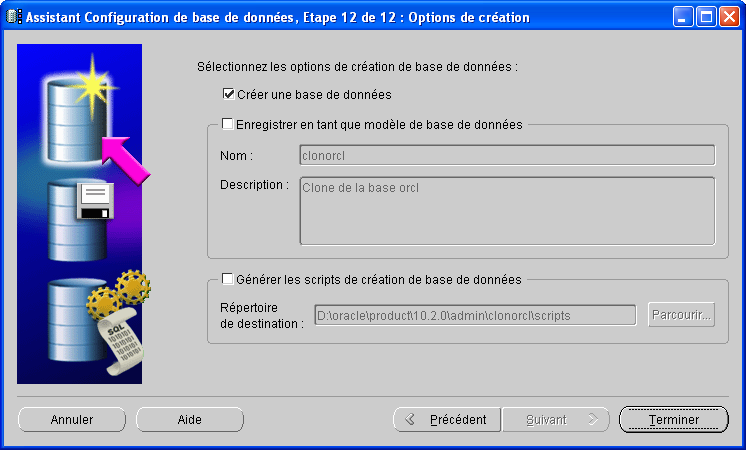Open Aide for help
The width and height of the screenshot is (746, 450).
click(x=190, y=420)
